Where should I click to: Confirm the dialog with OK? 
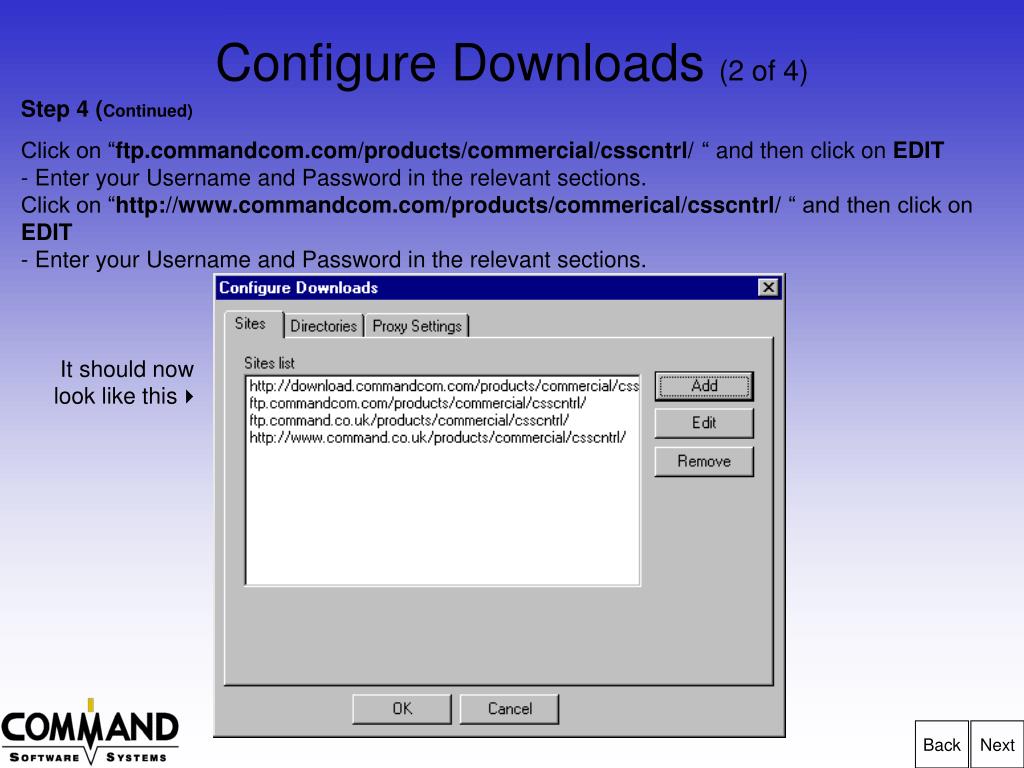click(x=402, y=709)
